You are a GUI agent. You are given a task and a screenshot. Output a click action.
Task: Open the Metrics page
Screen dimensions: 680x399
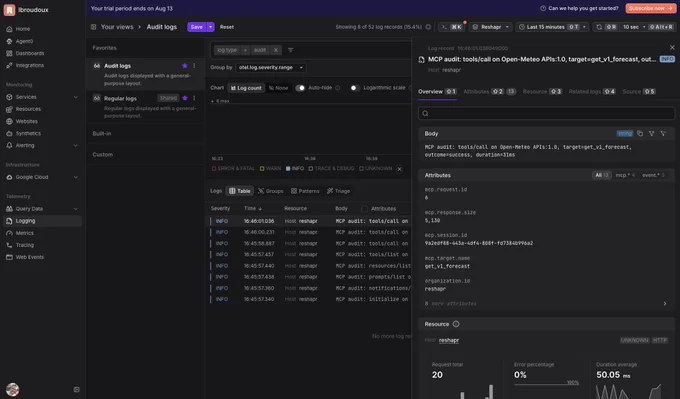click(x=25, y=233)
